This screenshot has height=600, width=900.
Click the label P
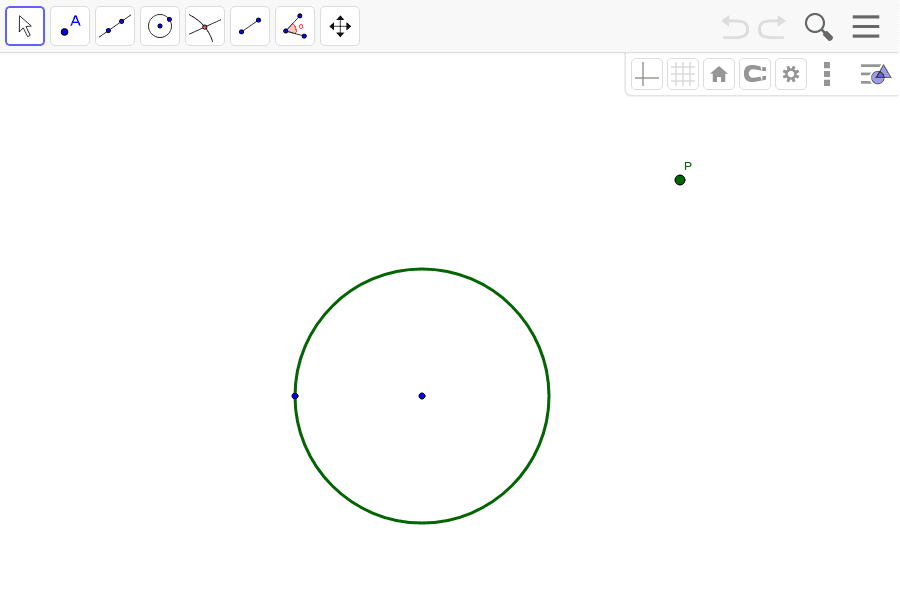[688, 166]
